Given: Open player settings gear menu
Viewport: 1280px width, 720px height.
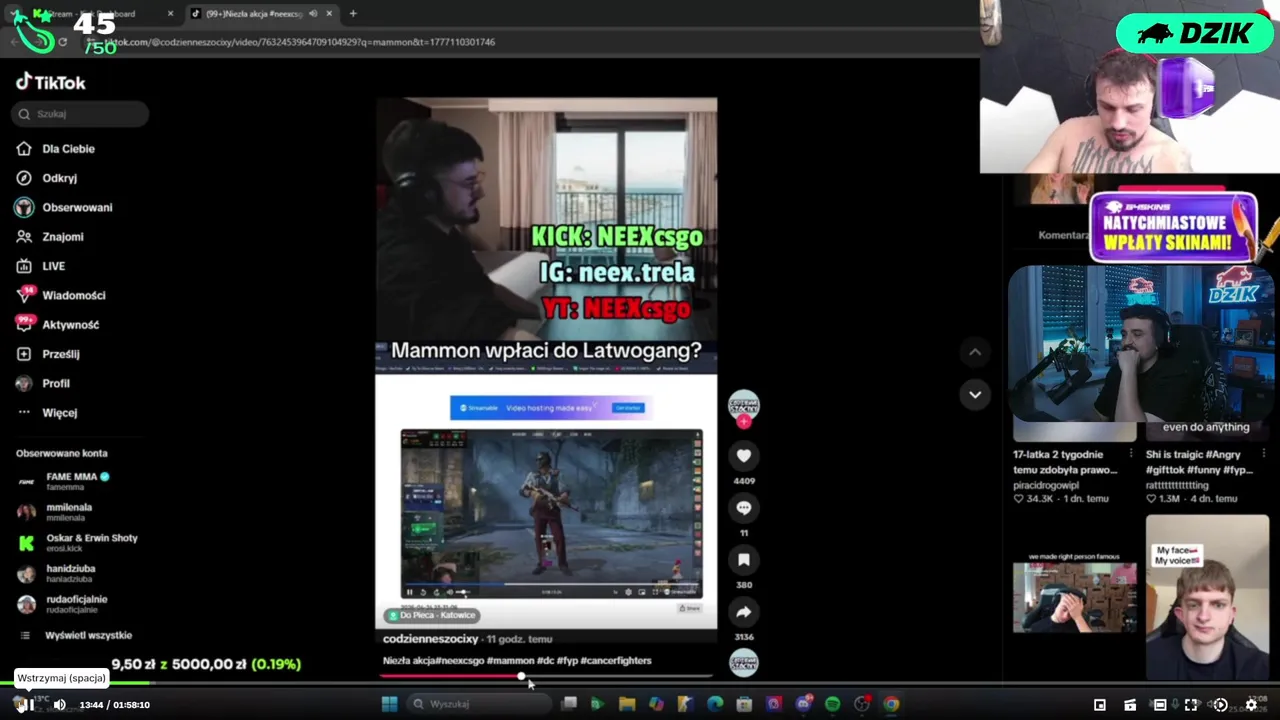Looking at the screenshot, I should (1251, 705).
